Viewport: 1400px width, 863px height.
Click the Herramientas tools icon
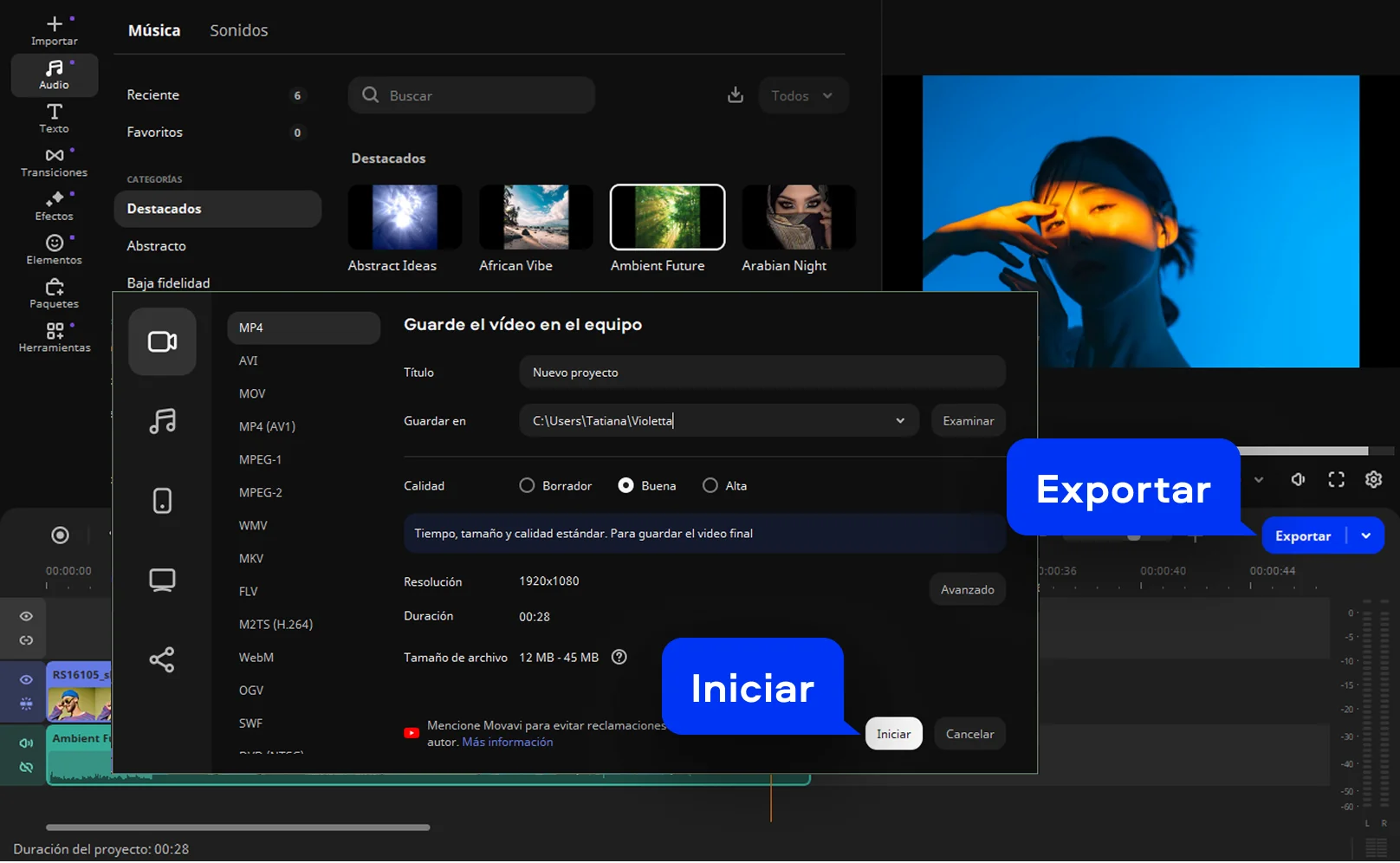(x=54, y=337)
